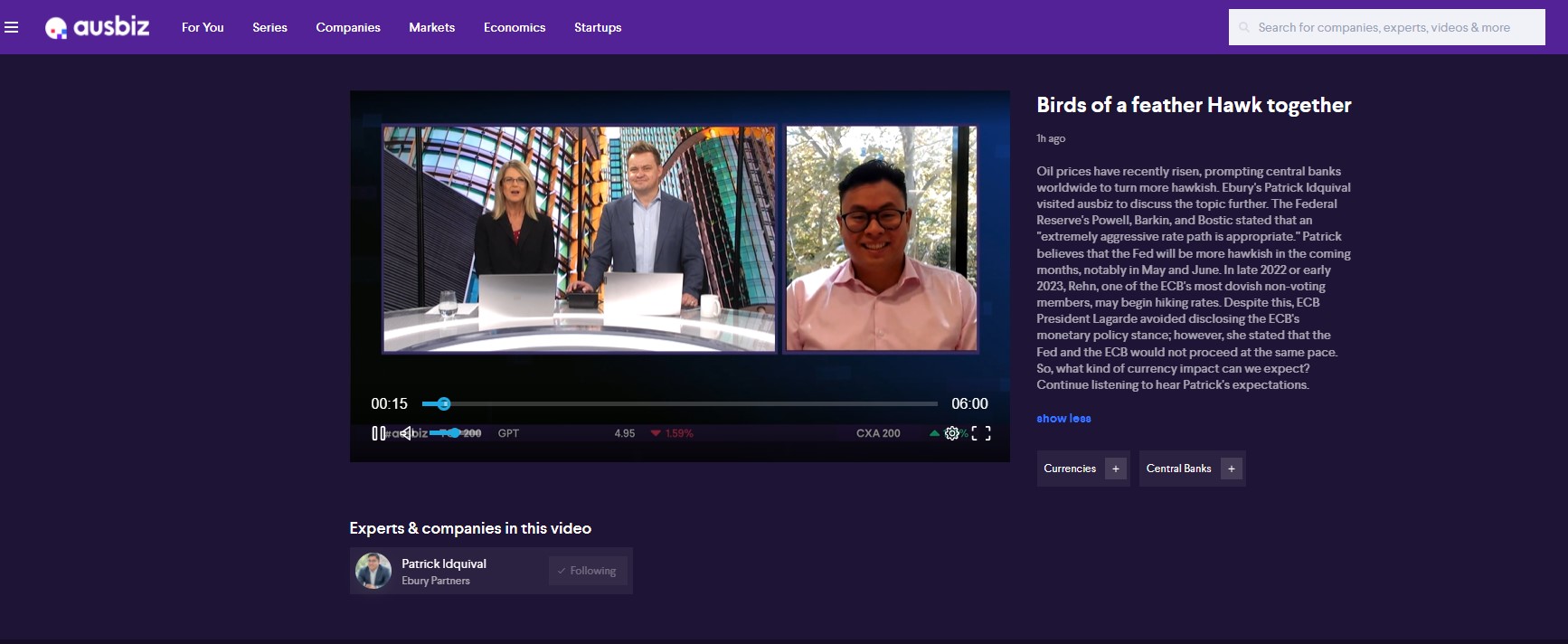Mute the video with speaker icon
The image size is (1568, 644).
(407, 433)
